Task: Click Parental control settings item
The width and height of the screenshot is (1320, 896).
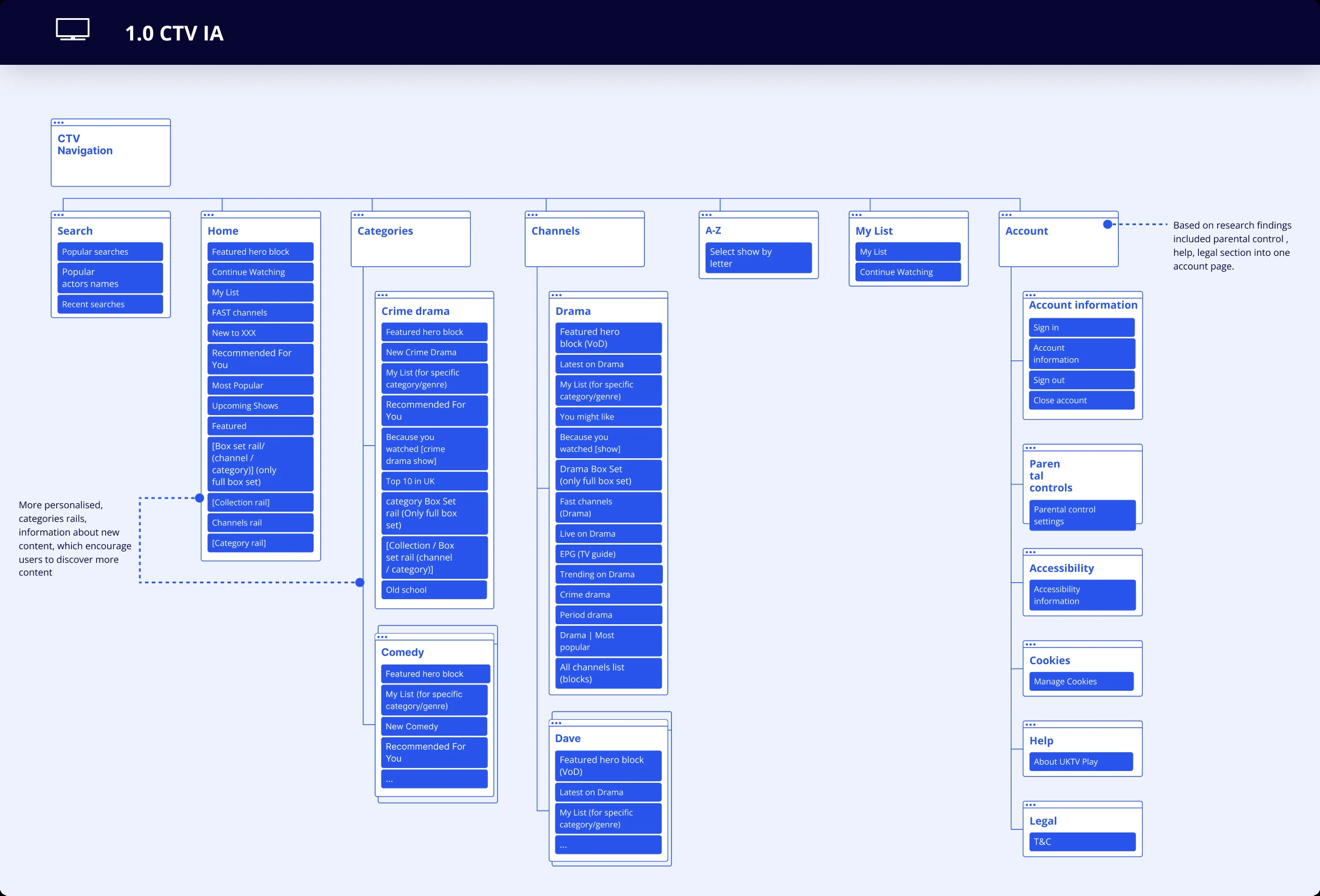Action: point(1082,515)
